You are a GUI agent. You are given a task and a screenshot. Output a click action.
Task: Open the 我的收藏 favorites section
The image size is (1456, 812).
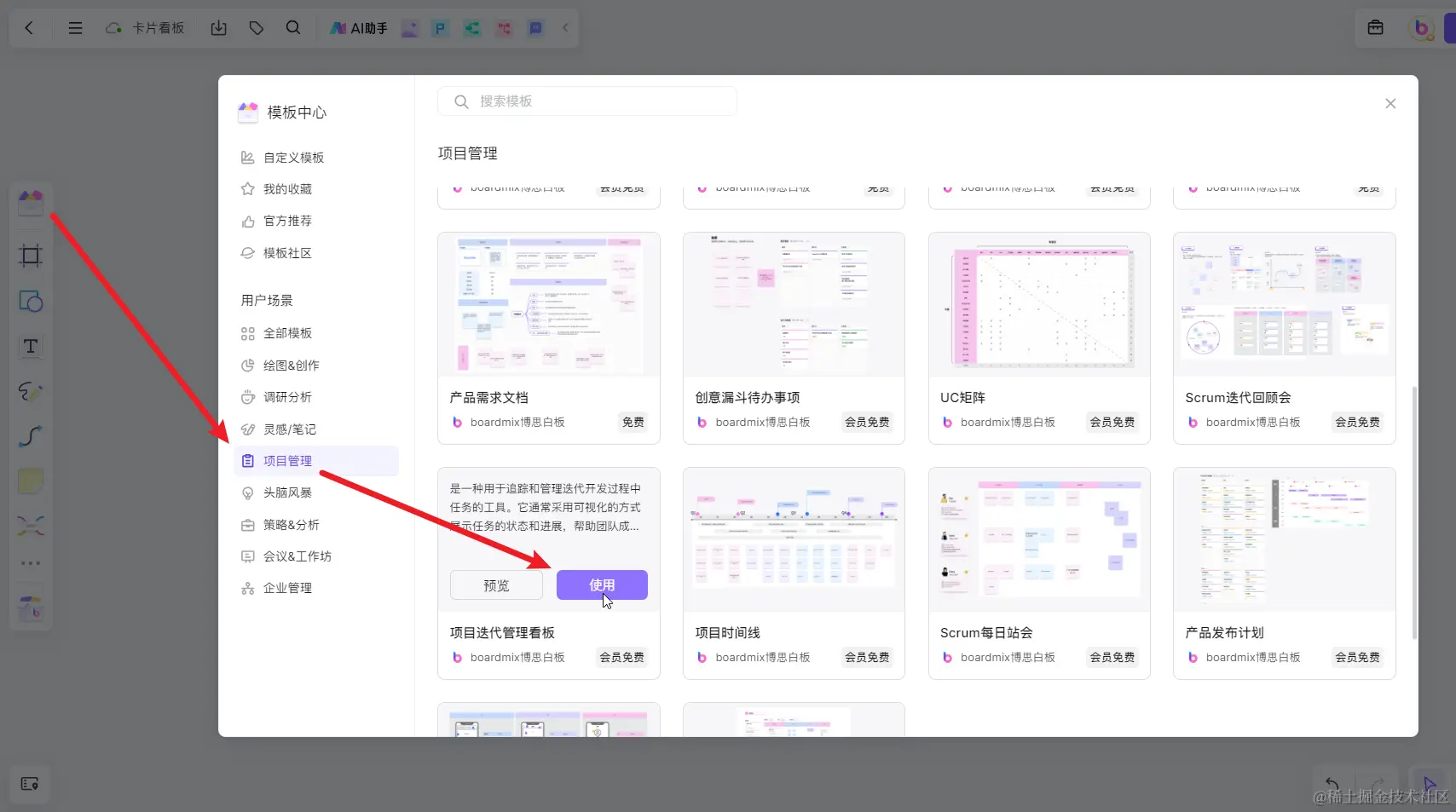(286, 188)
